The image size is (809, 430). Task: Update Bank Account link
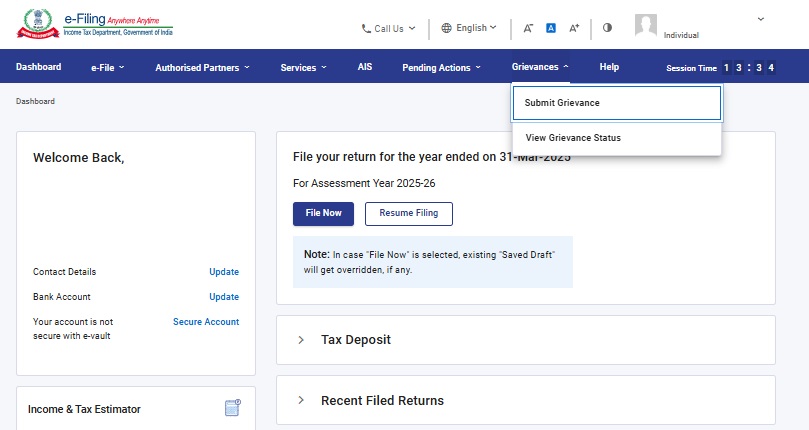click(x=224, y=297)
